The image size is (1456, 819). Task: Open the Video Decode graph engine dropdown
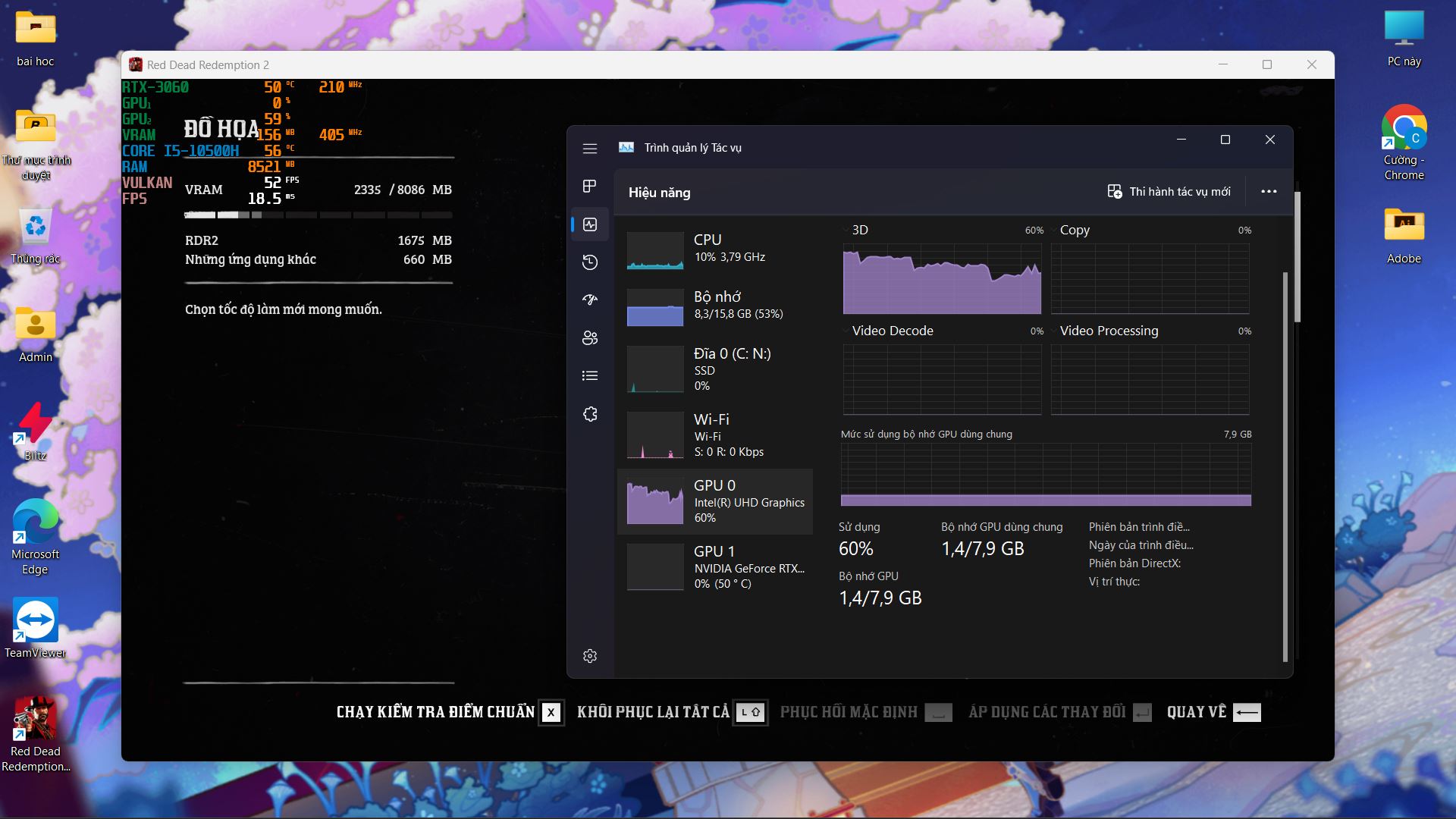pos(888,331)
